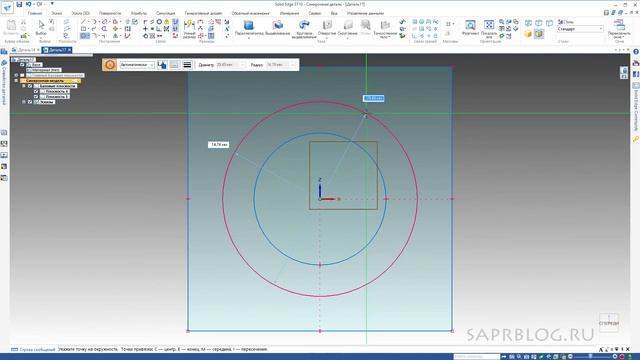The width and height of the screenshot is (640, 360).
Task: Open the Главная ribbon tab
Action: click(x=35, y=13)
